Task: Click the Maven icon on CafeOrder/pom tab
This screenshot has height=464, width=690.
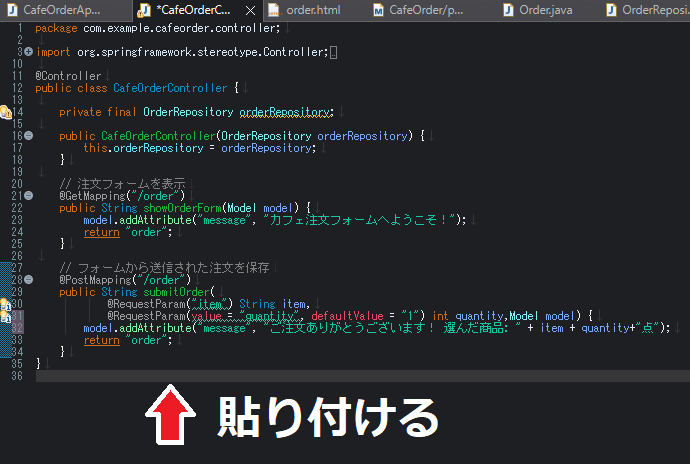Action: pos(379,10)
